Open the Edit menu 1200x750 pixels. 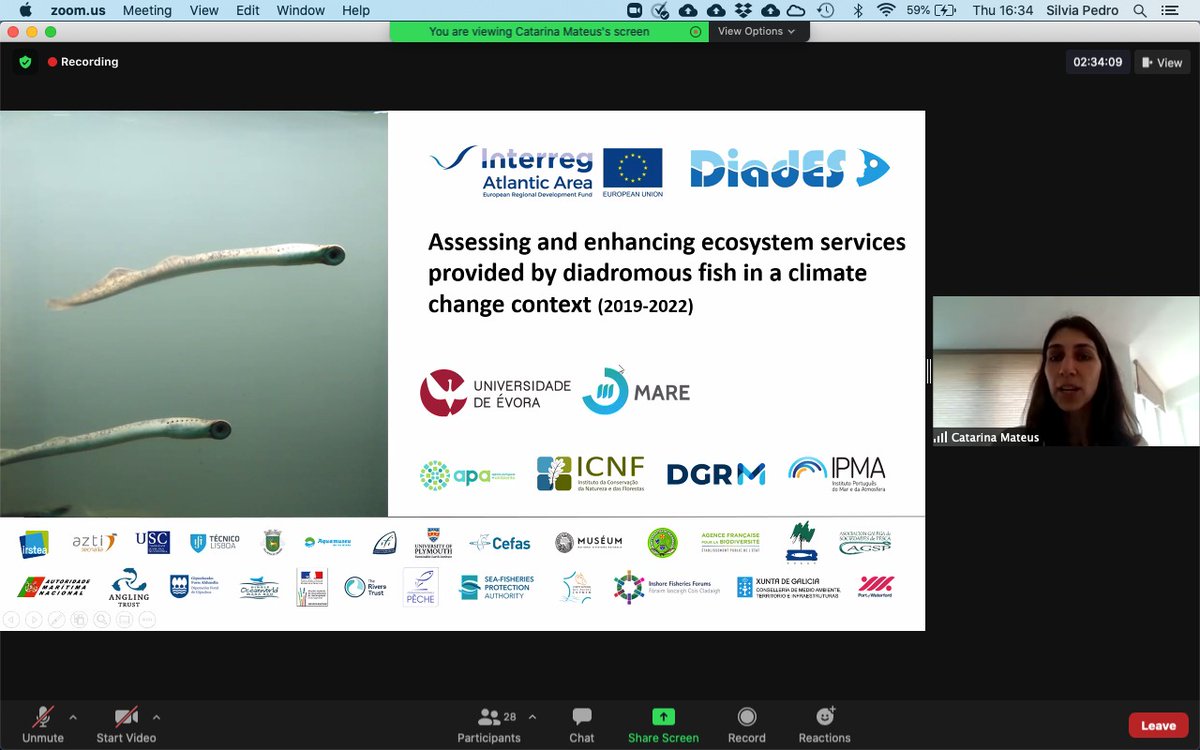click(x=248, y=10)
